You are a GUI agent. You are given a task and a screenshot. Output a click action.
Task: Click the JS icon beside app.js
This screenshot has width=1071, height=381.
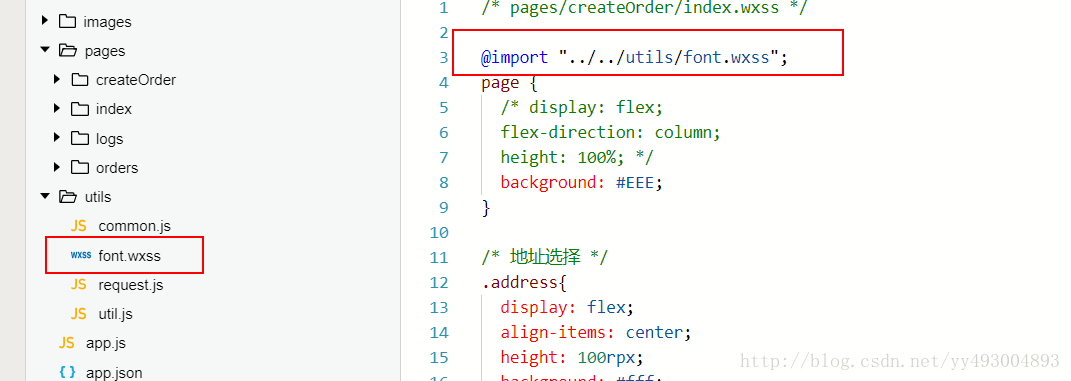coord(66,343)
